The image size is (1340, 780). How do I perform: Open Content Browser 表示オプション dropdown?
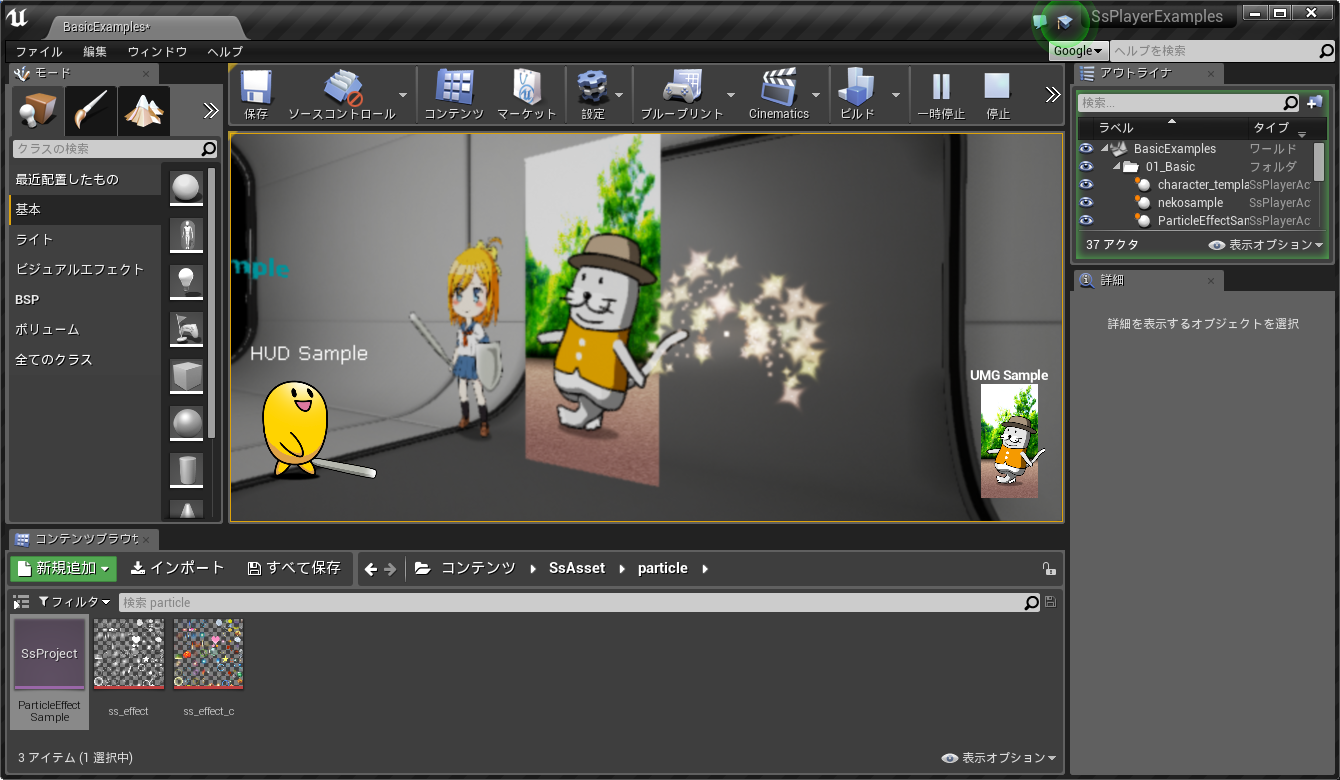tap(999, 758)
